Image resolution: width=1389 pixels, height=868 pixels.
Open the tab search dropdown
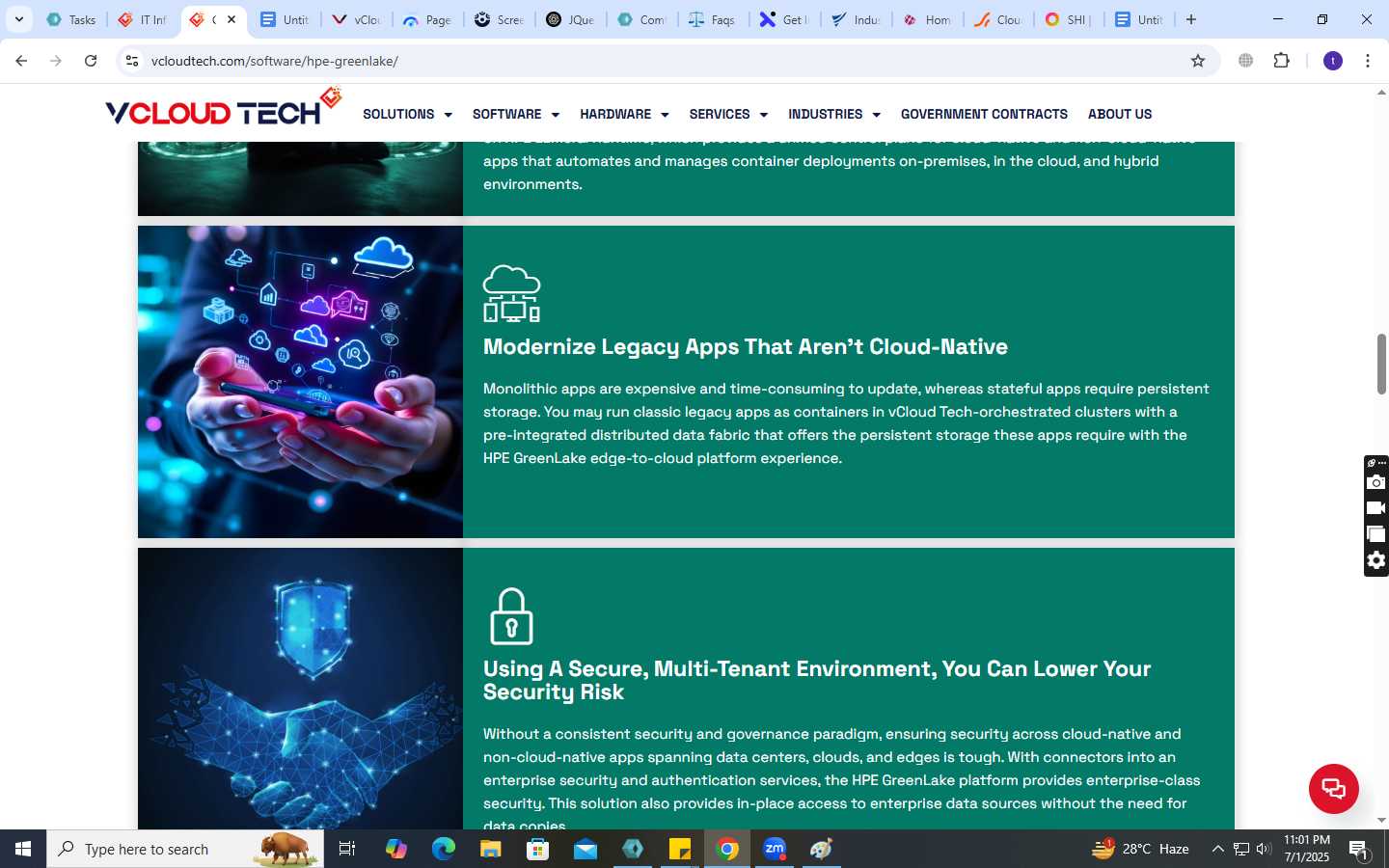point(18,19)
